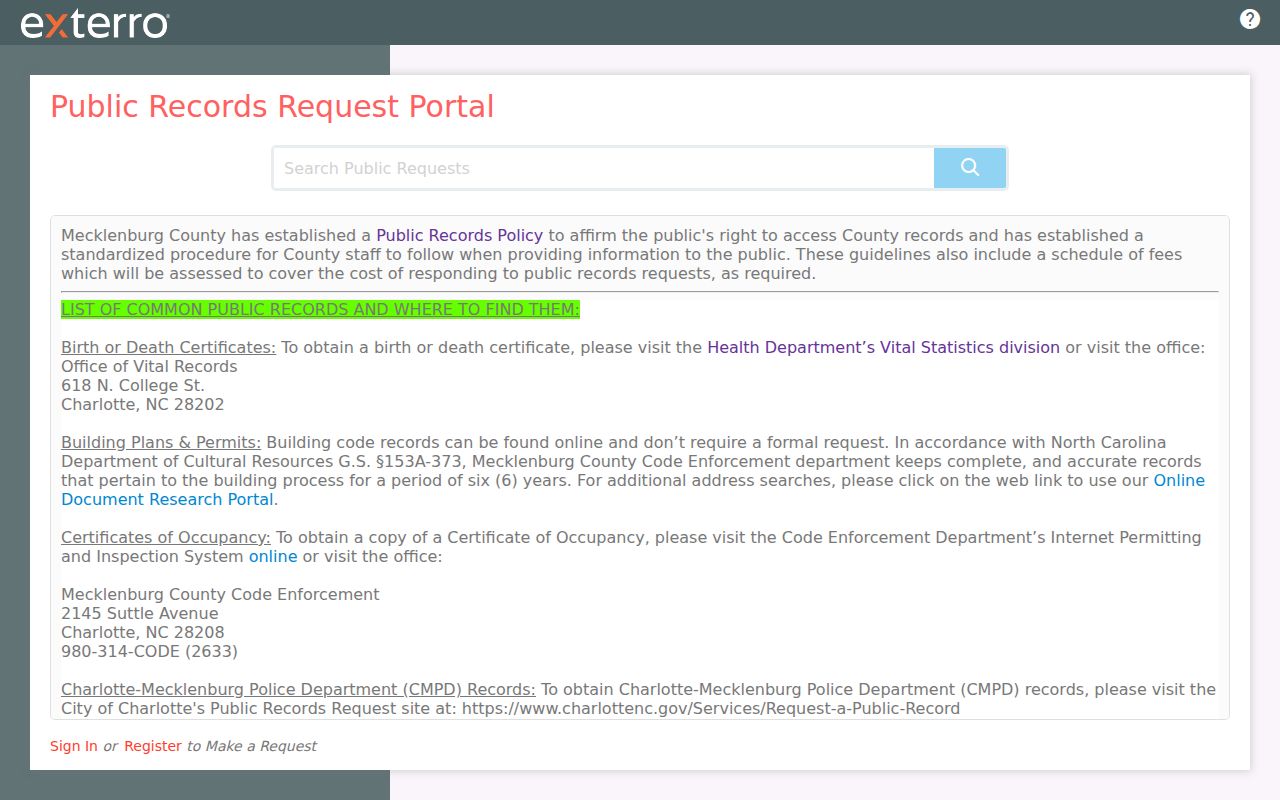Click the '2145 Suttle Avenue' address line
The image size is (1280, 800).
point(139,614)
